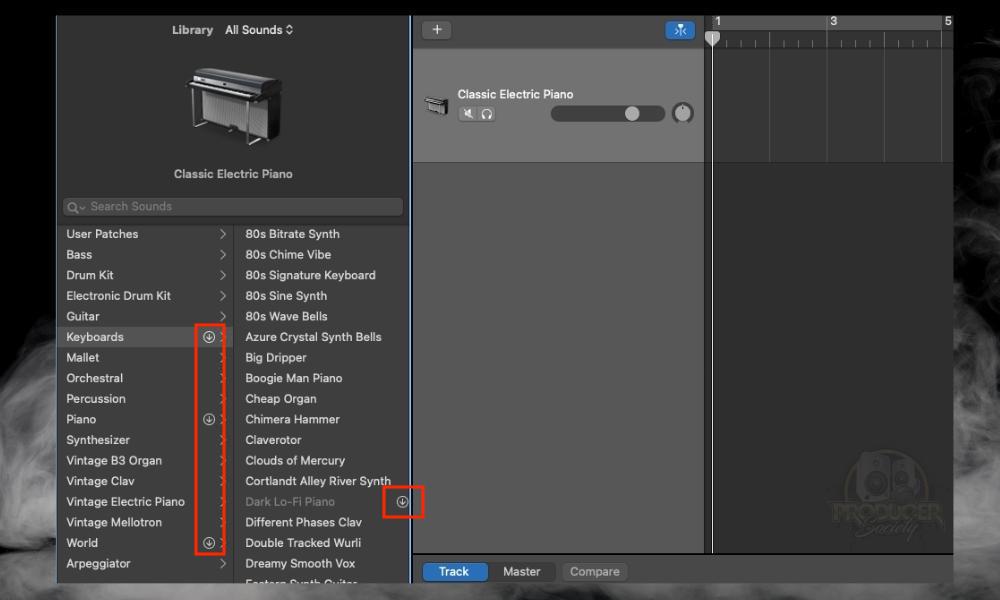Download the World category sounds
Screen dimensions: 1000x600
coord(208,542)
